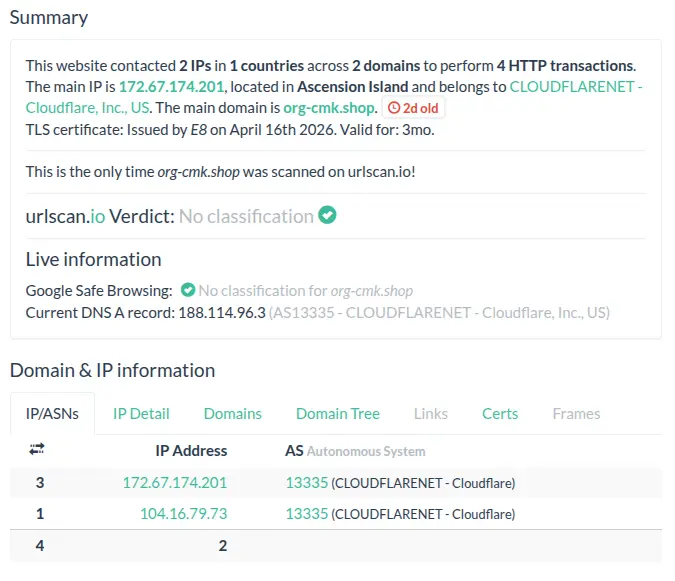
Task: Select the Domain Tree tab
Action: pos(337,413)
